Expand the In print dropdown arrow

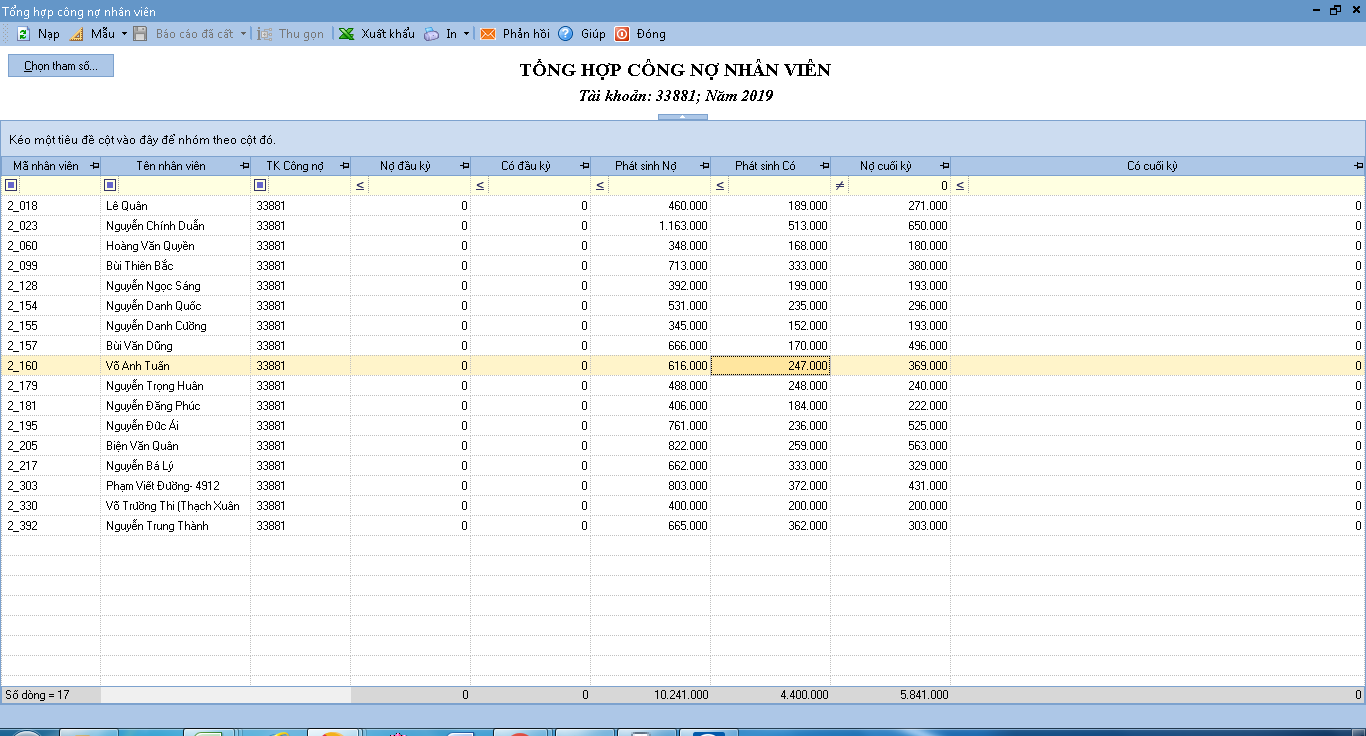click(x=466, y=34)
